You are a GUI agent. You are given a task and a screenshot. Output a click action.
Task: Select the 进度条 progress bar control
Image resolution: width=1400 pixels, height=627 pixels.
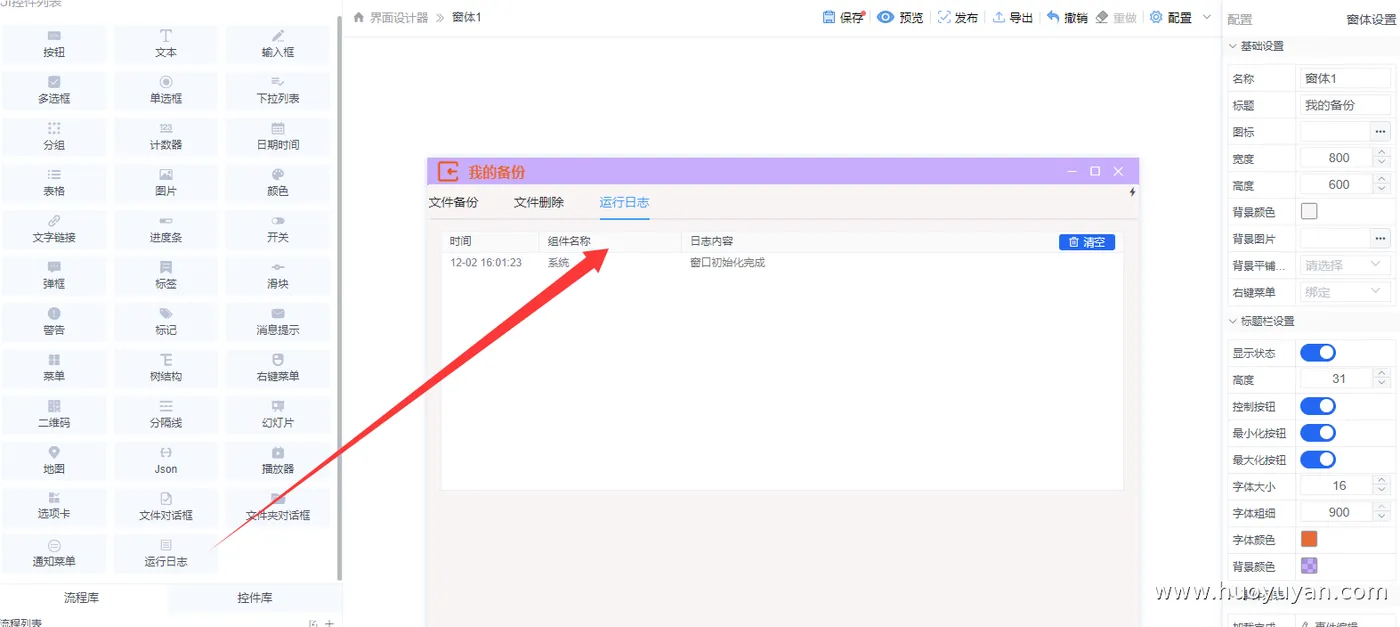[x=166, y=229]
